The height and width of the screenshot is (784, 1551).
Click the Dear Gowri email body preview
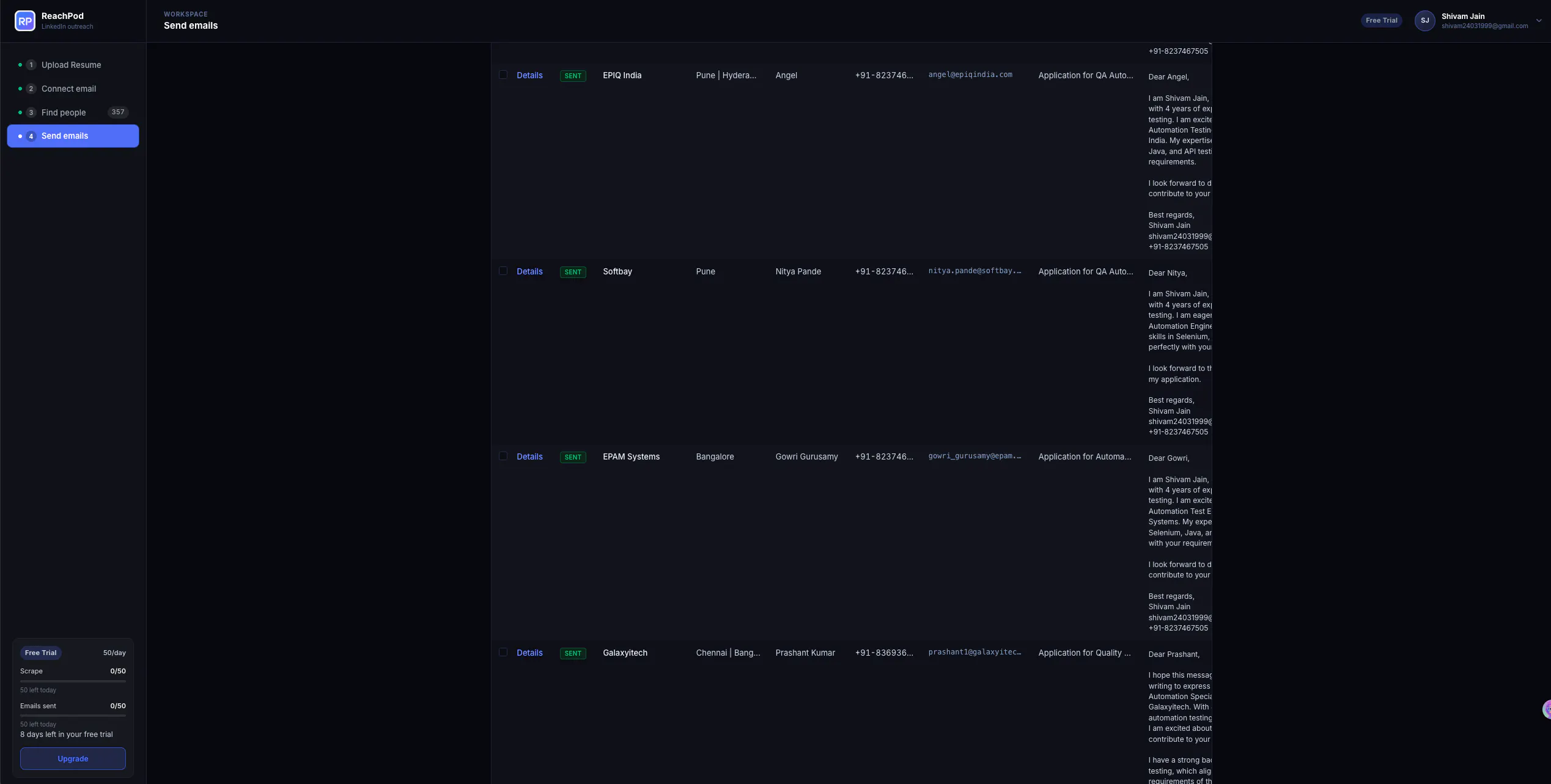1180,543
